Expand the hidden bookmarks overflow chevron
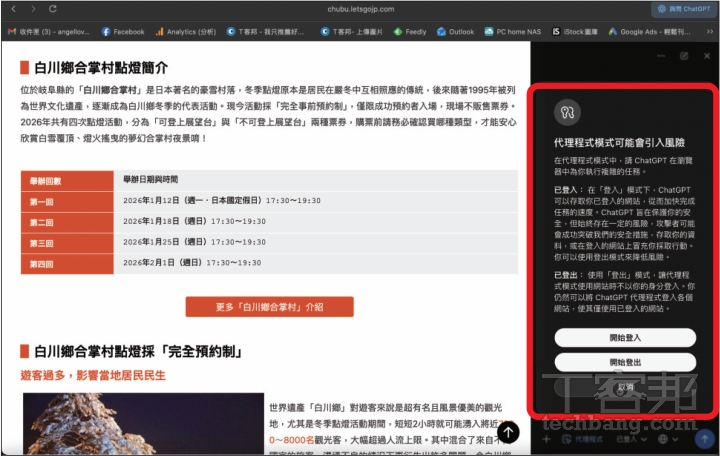Viewport: 720px width, 456px height. click(709, 32)
